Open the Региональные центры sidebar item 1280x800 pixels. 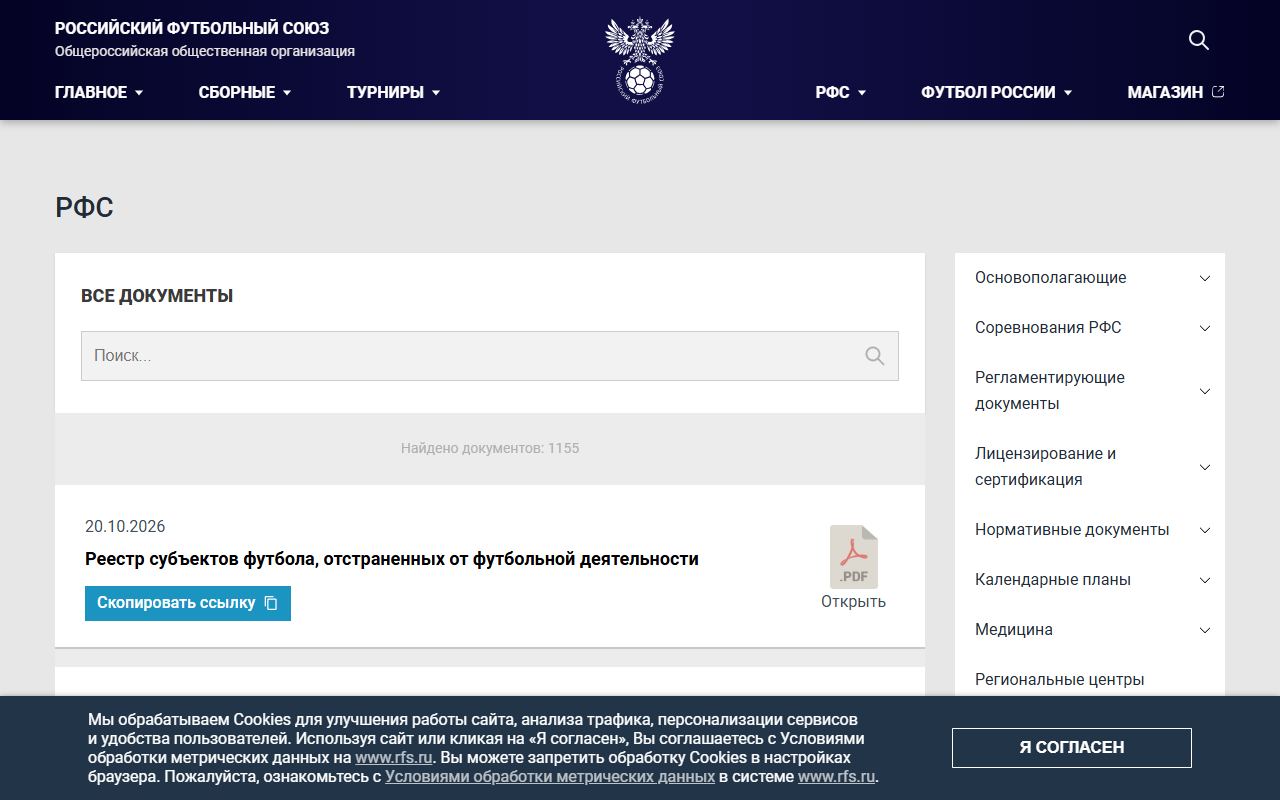(x=1060, y=680)
